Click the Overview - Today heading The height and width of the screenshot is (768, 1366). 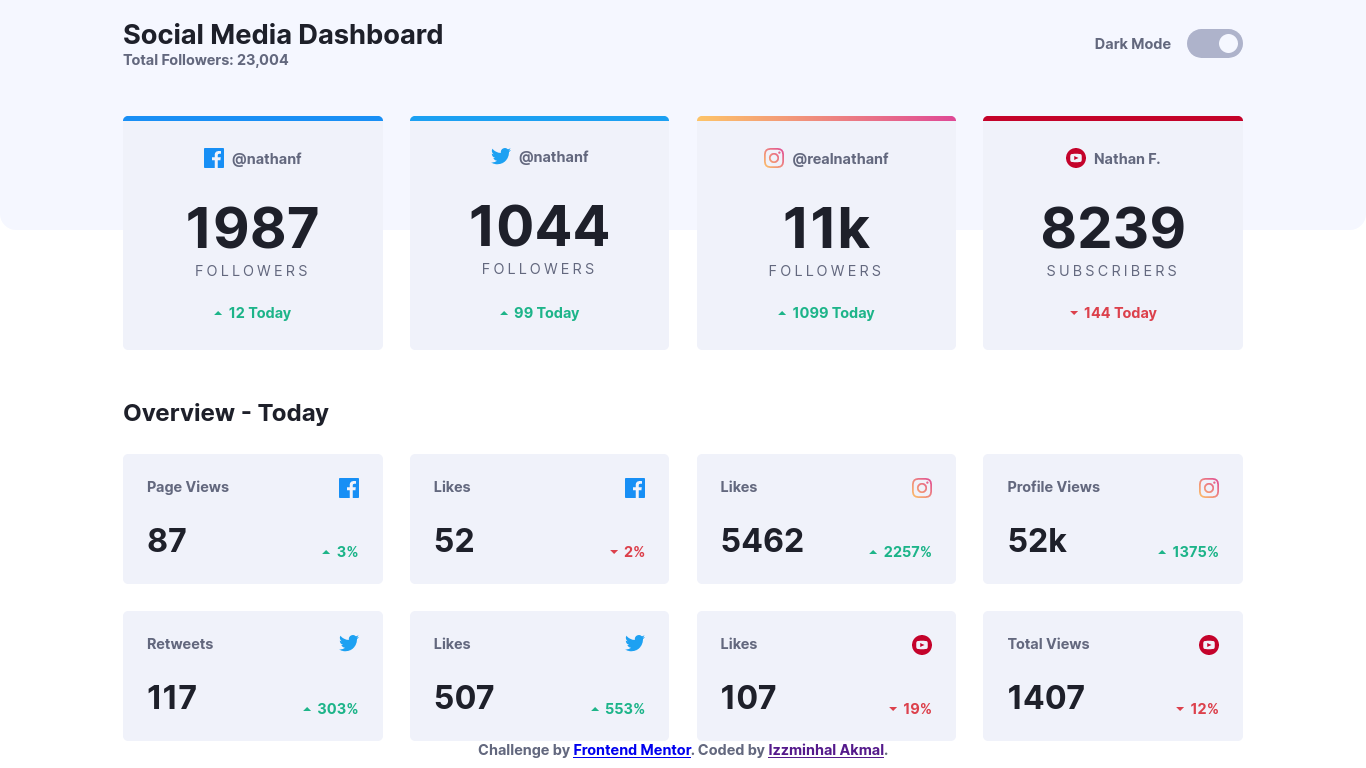click(x=226, y=413)
